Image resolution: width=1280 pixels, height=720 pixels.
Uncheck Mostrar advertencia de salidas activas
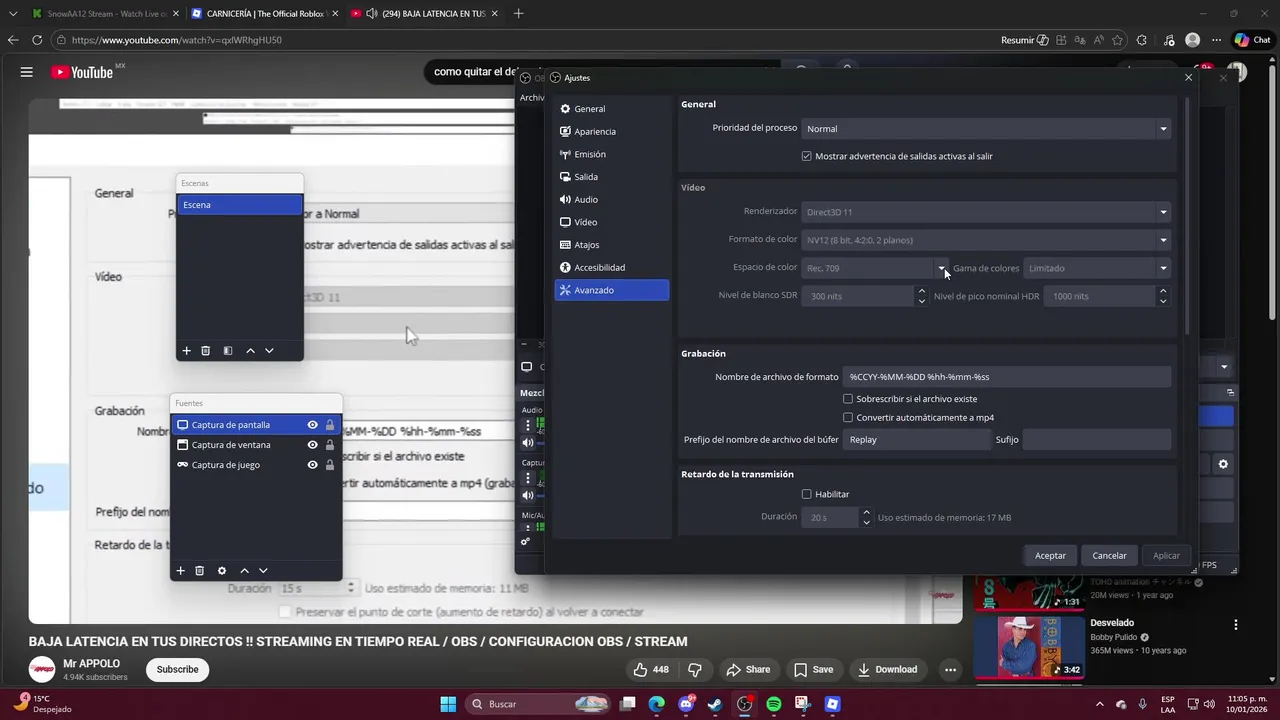(807, 156)
